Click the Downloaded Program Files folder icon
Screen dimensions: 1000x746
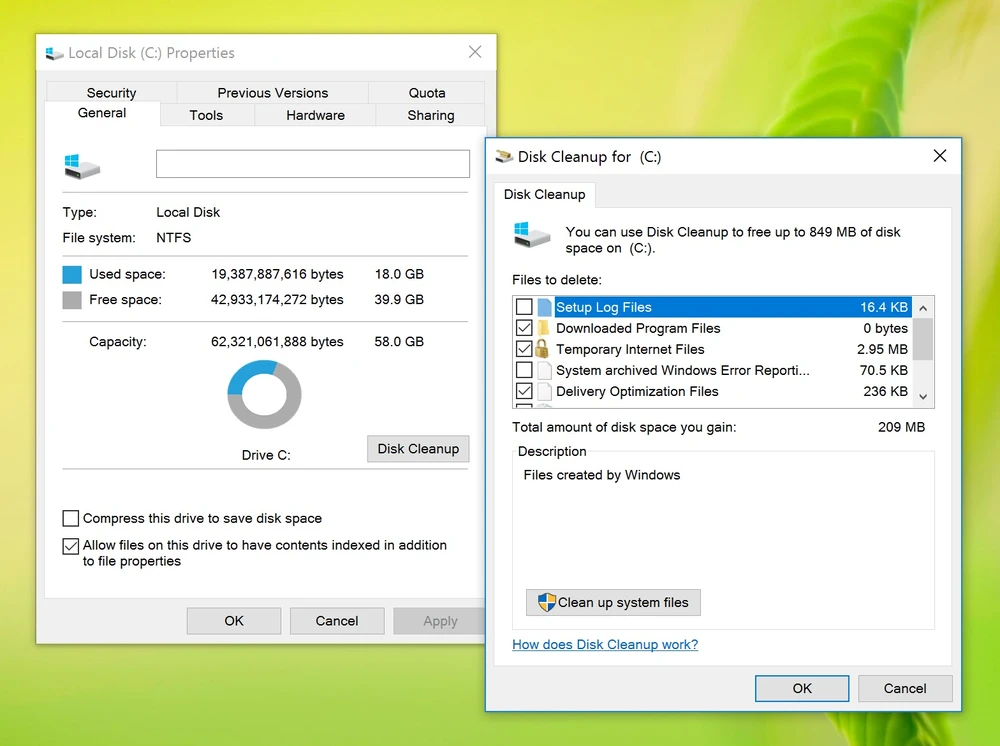544,328
